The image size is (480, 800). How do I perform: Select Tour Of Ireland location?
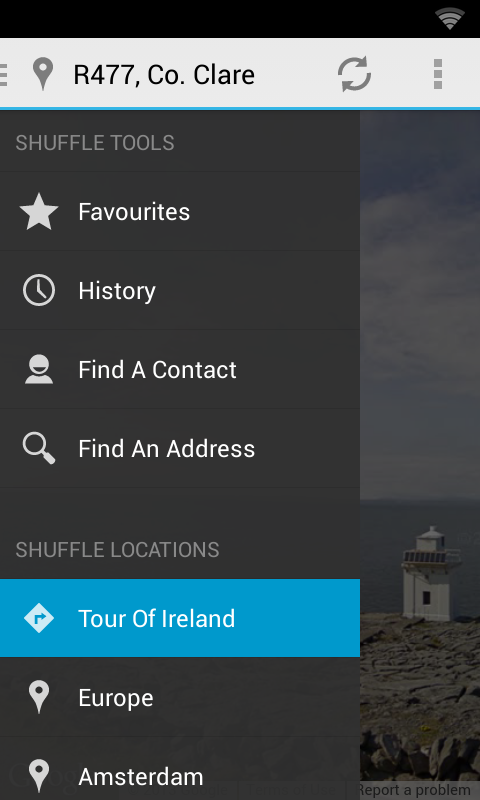(x=180, y=618)
